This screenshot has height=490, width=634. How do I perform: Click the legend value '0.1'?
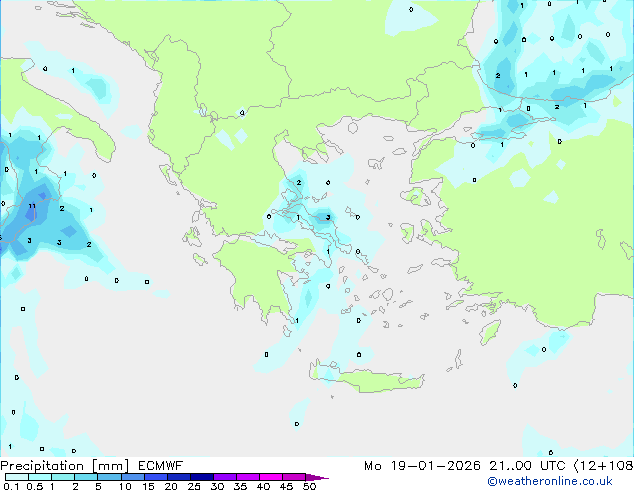tap(12, 486)
